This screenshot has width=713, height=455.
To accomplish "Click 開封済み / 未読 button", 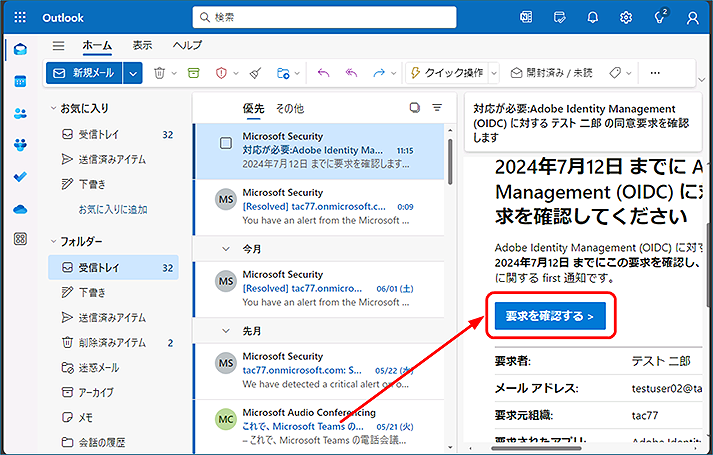I will [551, 73].
